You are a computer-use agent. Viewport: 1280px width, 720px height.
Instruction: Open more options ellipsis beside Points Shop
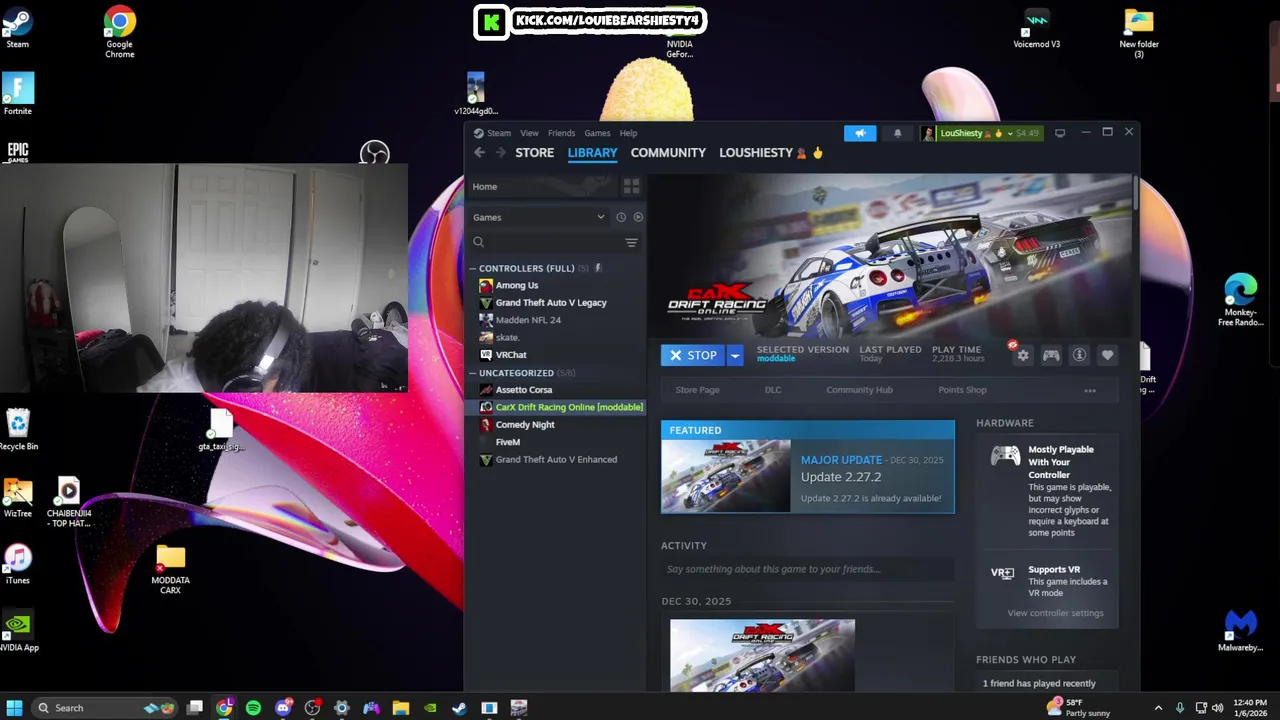pos(1090,391)
